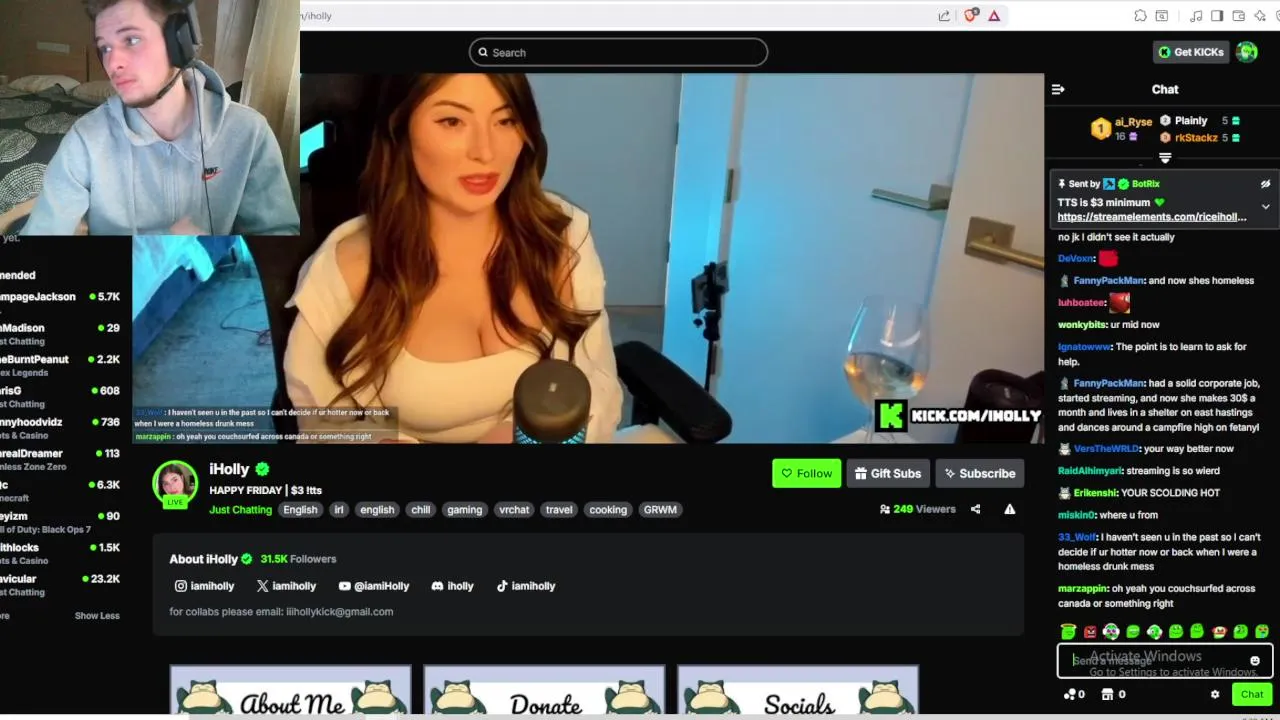1280x720 pixels.
Task: Open iamiholly Instagram link
Action: tap(205, 586)
